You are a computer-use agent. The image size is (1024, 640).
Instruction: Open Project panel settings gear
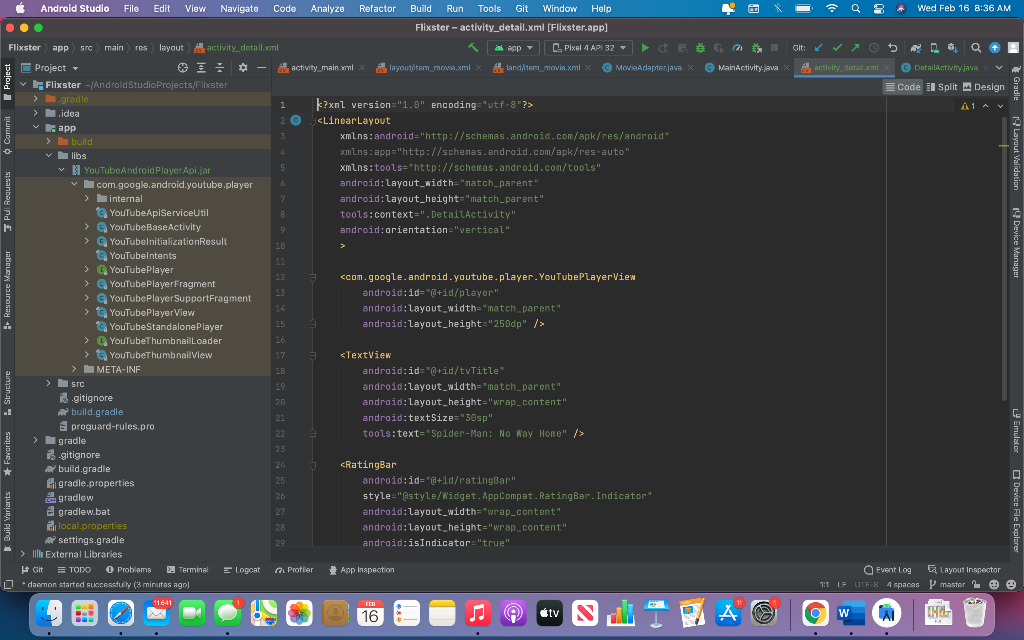tap(243, 68)
